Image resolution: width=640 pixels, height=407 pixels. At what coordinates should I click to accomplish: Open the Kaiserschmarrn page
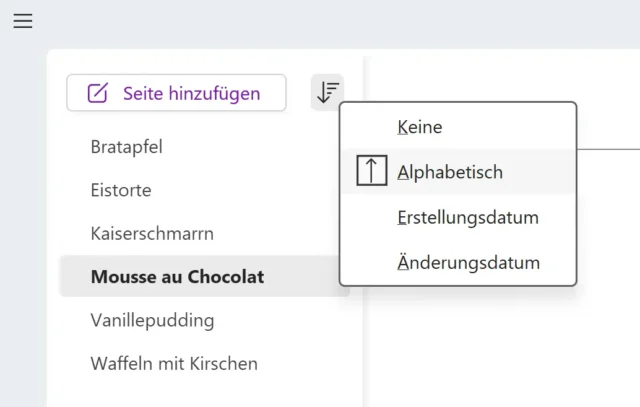click(152, 233)
